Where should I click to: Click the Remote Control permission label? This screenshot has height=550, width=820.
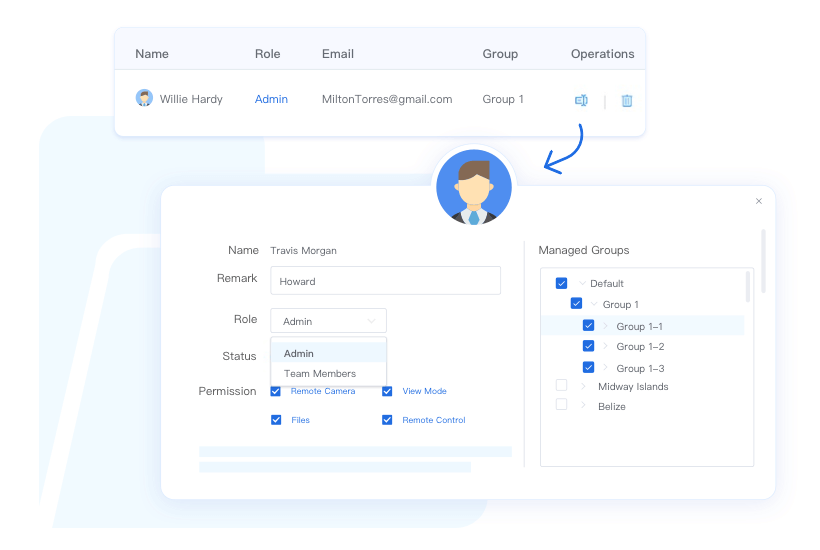click(x=434, y=420)
